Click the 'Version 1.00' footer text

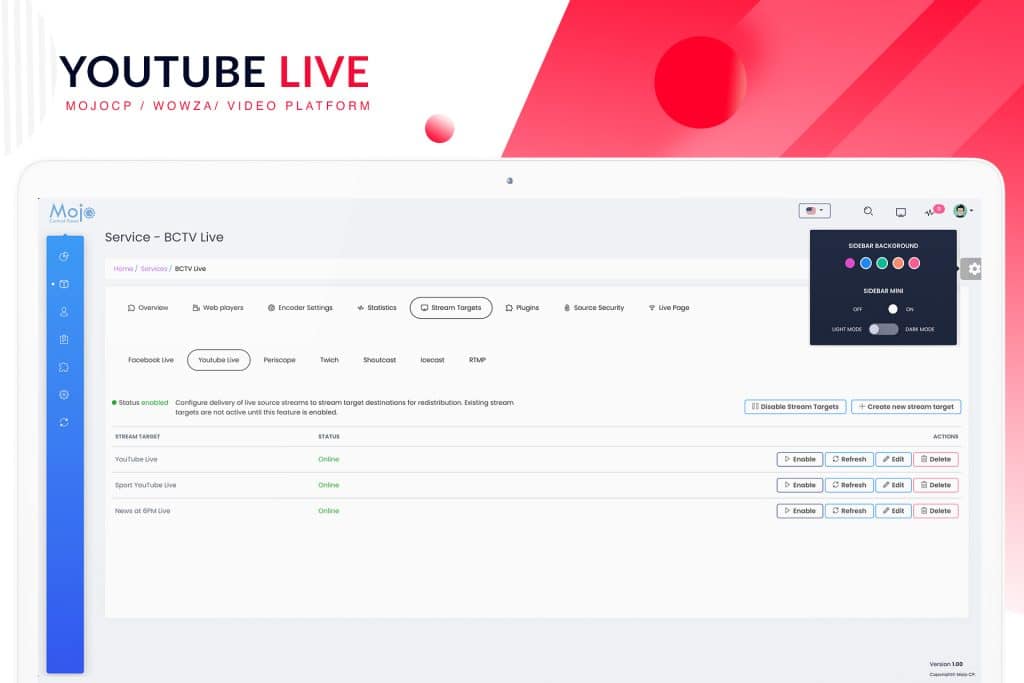[946, 664]
